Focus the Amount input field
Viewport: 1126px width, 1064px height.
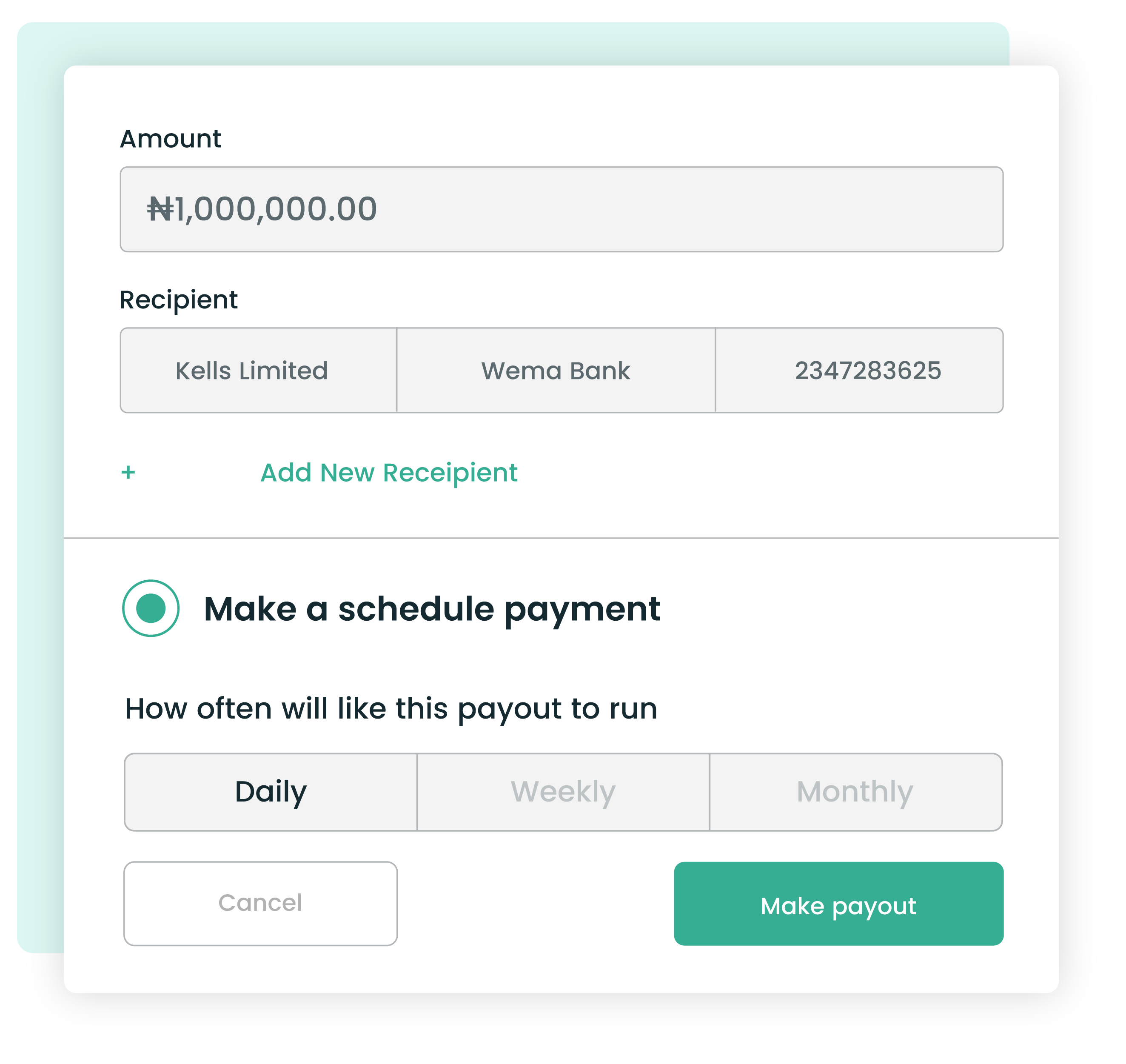(x=624, y=209)
